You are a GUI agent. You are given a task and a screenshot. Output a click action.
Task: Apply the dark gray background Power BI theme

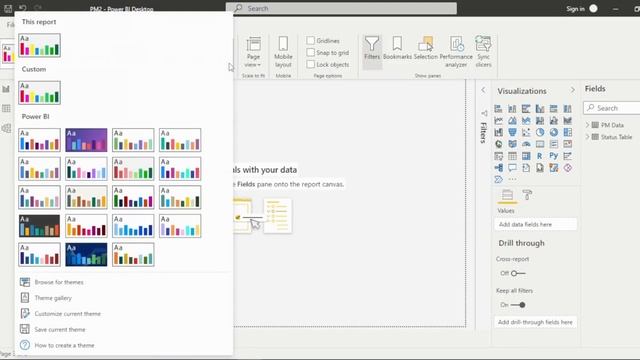39,226
